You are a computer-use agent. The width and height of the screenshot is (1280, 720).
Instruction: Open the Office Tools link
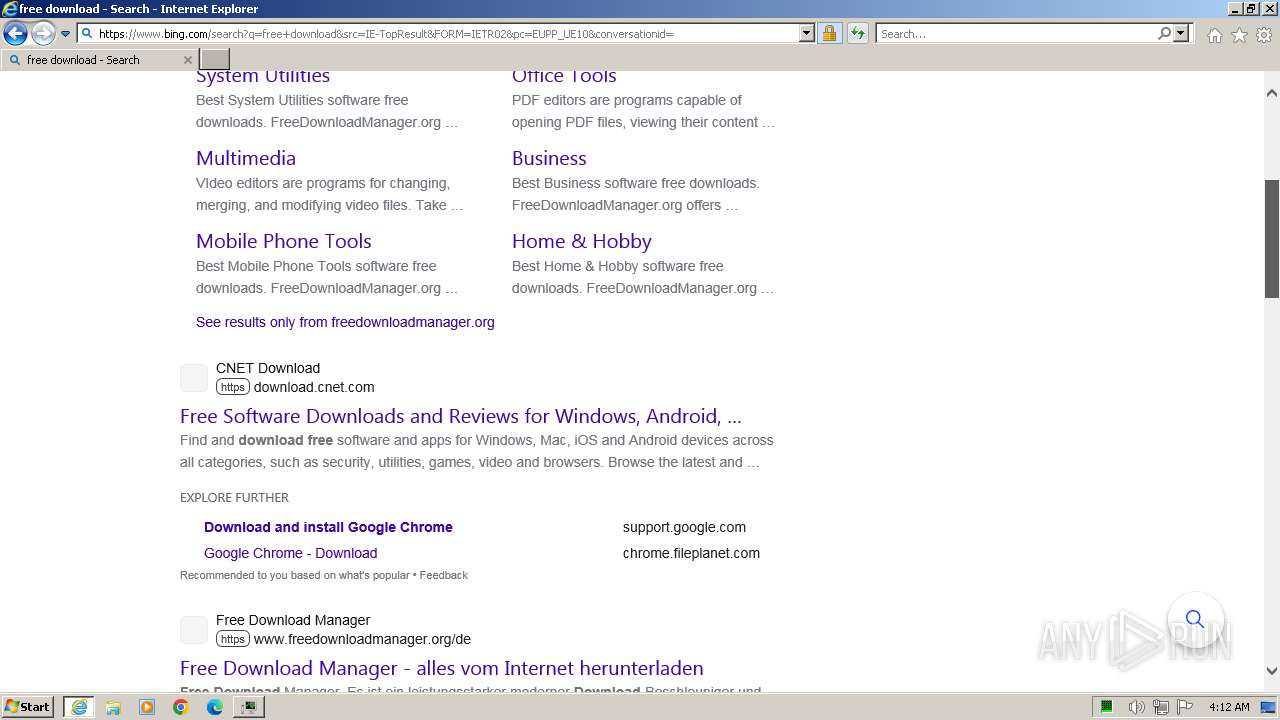(564, 76)
